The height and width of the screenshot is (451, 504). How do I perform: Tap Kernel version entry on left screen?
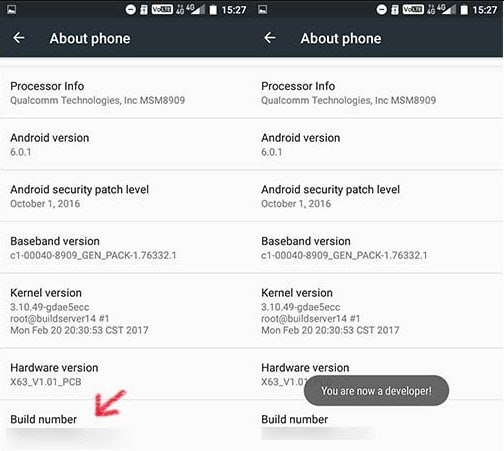[125, 311]
